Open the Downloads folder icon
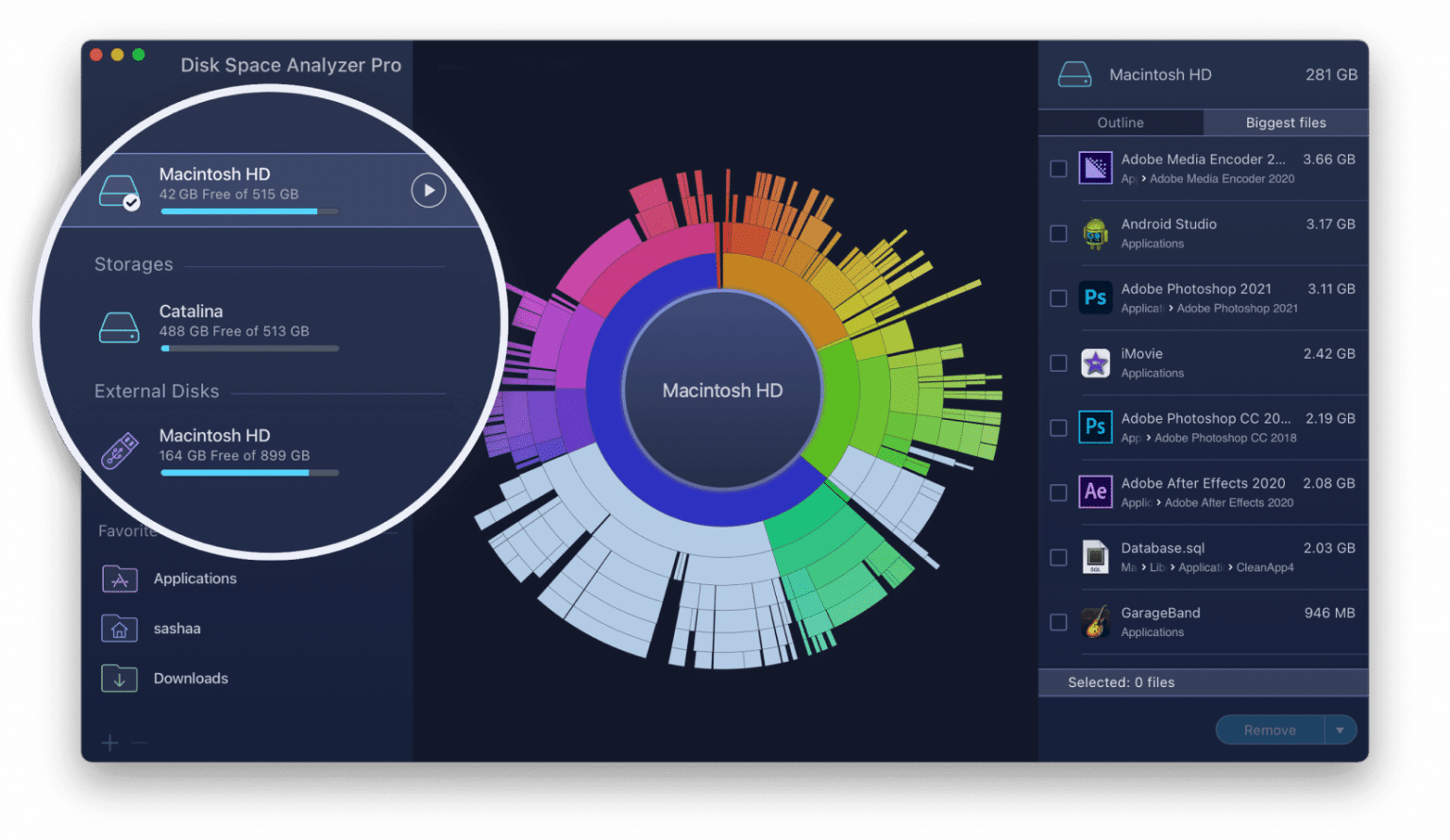Image resolution: width=1450 pixels, height=840 pixels. 119,678
